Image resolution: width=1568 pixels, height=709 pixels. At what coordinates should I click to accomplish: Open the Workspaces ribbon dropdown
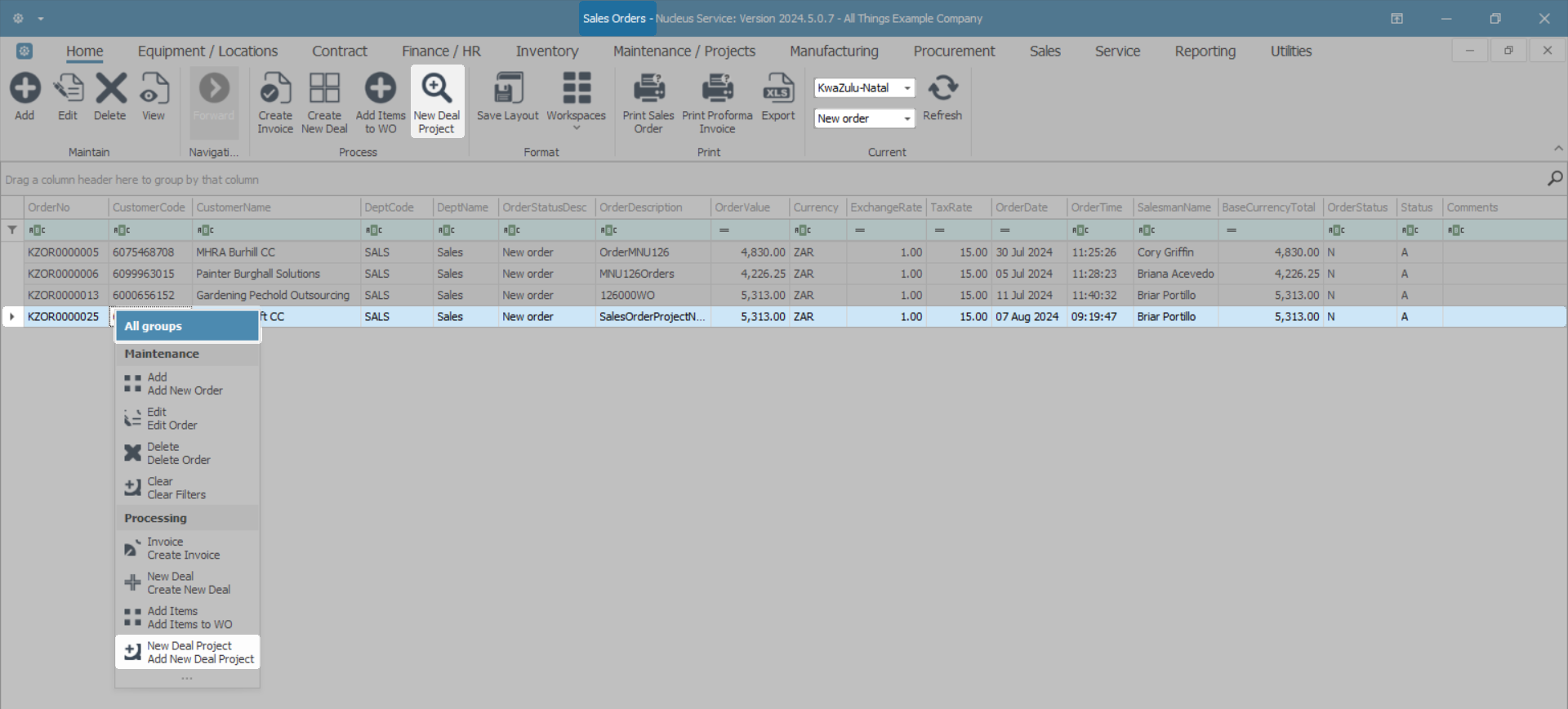coord(577,101)
